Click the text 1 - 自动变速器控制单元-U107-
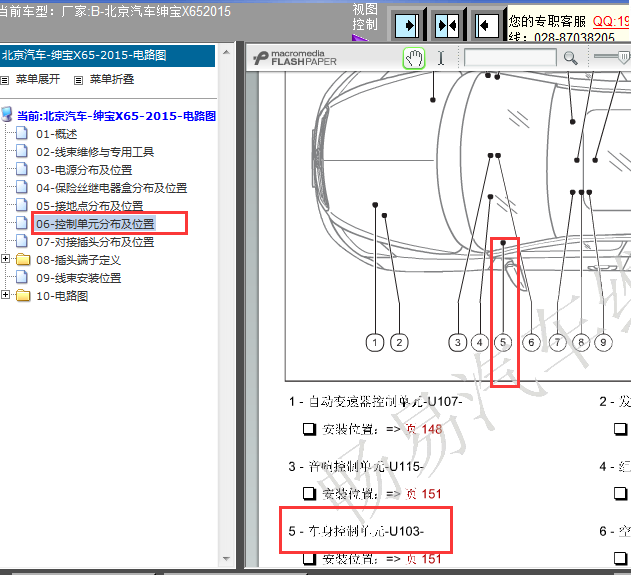The image size is (631, 575). pyautogui.click(x=375, y=402)
